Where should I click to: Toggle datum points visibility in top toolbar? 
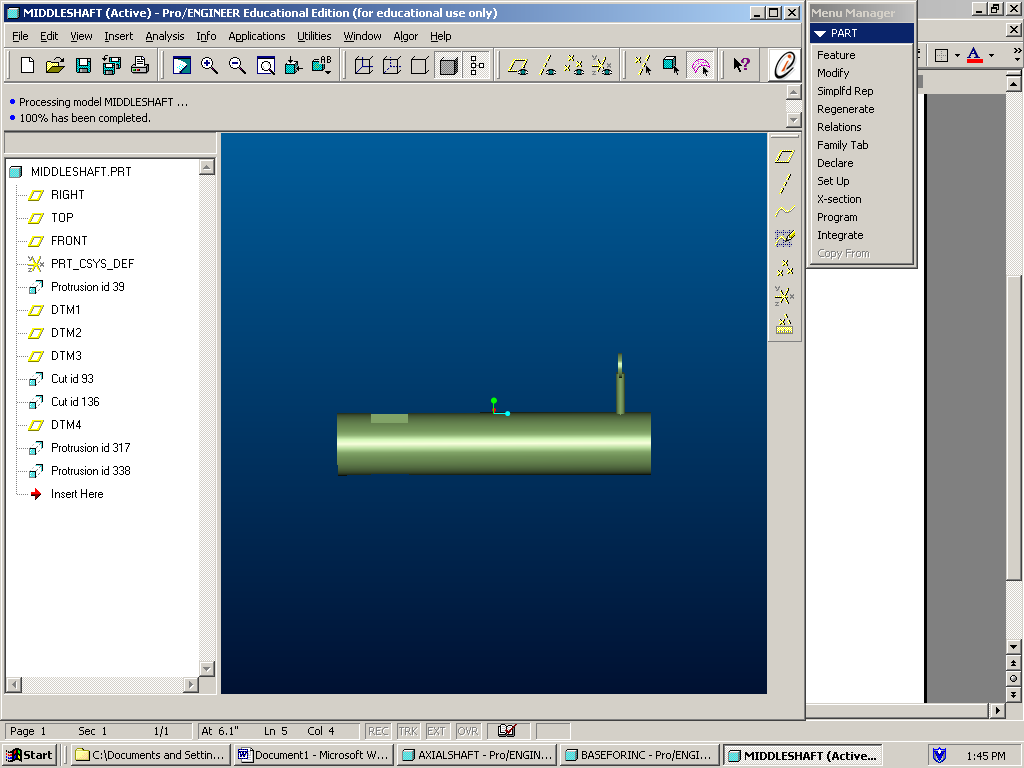pyautogui.click(x=574, y=65)
